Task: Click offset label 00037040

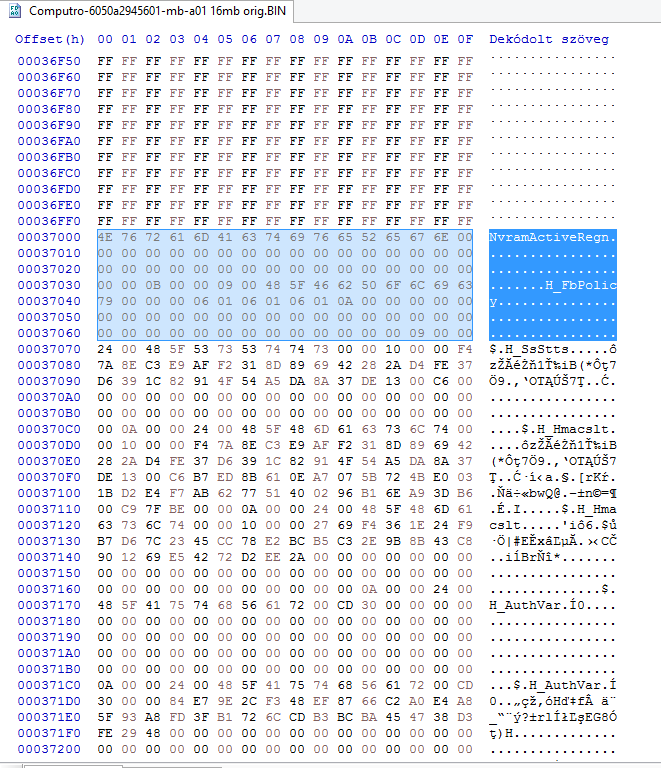Action: (49, 301)
